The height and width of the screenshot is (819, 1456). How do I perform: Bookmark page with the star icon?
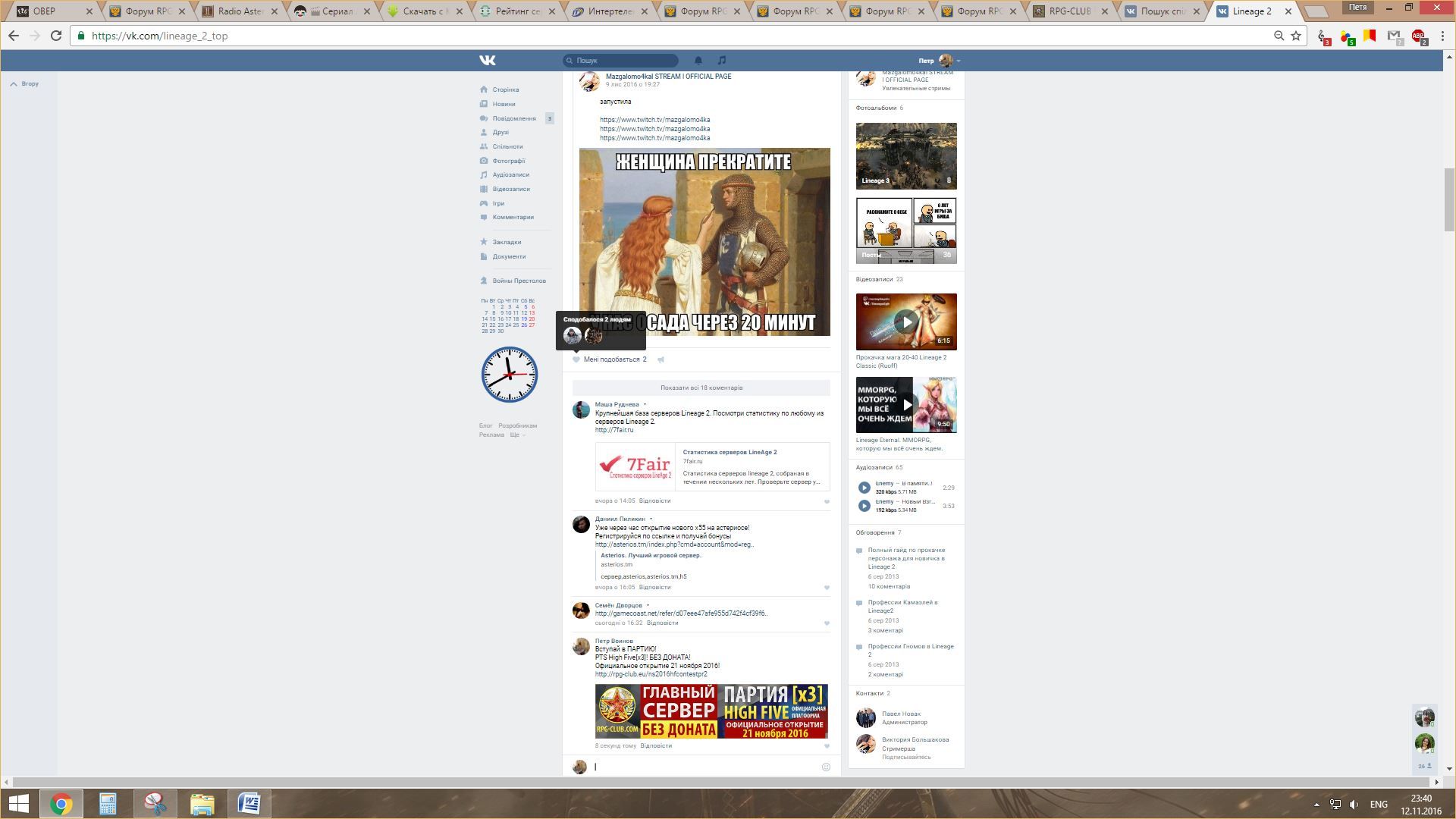[1296, 36]
